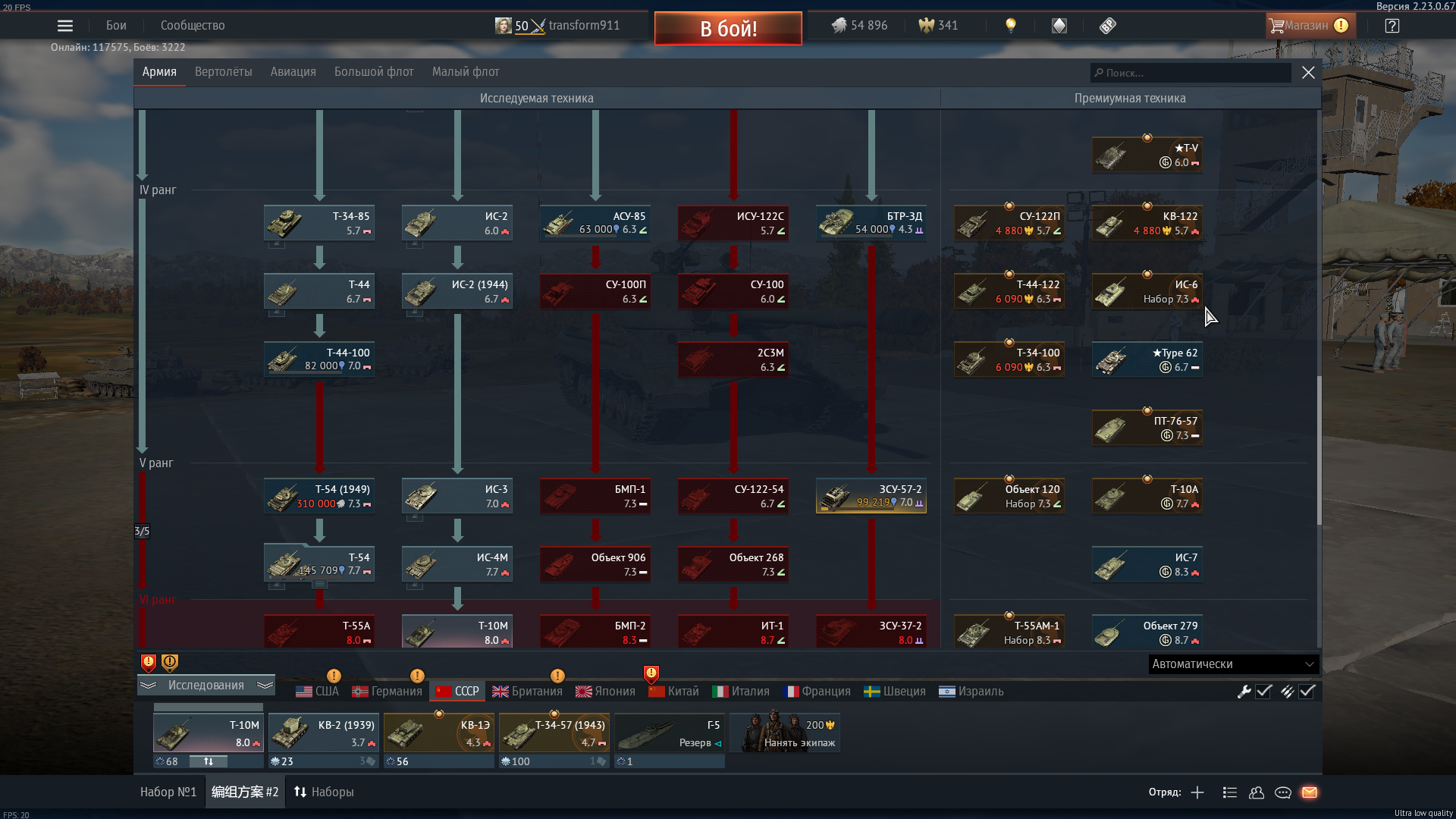Image resolution: width=1456 pixels, height=819 pixels.
Task: Select Япония nation tab
Action: pyautogui.click(x=605, y=692)
